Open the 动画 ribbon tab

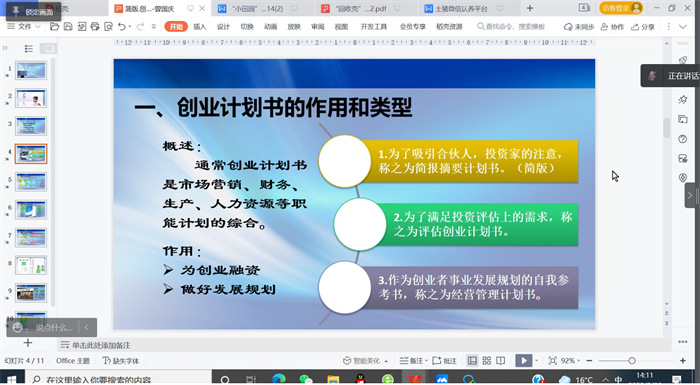coord(270,27)
